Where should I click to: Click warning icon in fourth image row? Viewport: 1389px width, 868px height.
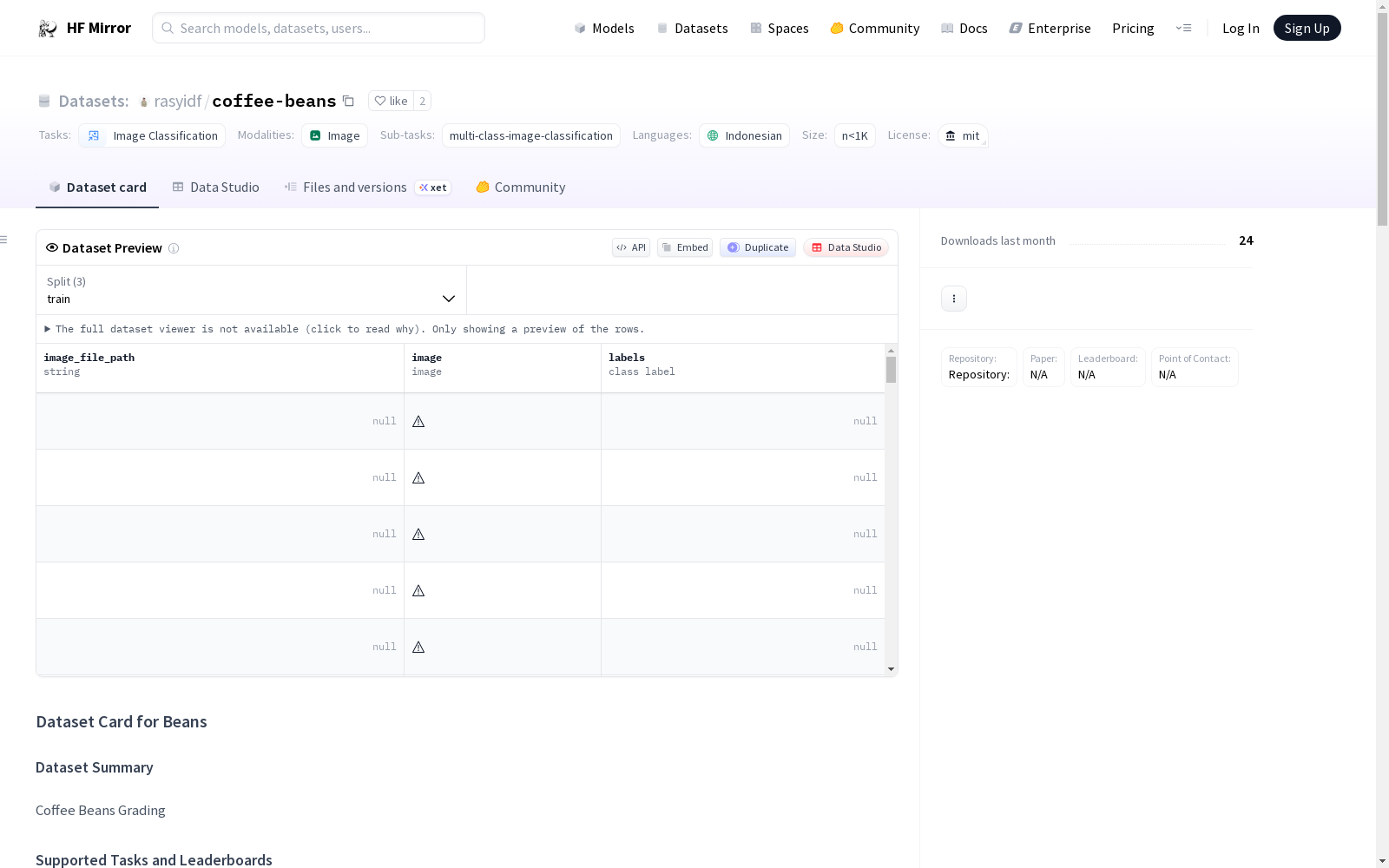click(418, 590)
